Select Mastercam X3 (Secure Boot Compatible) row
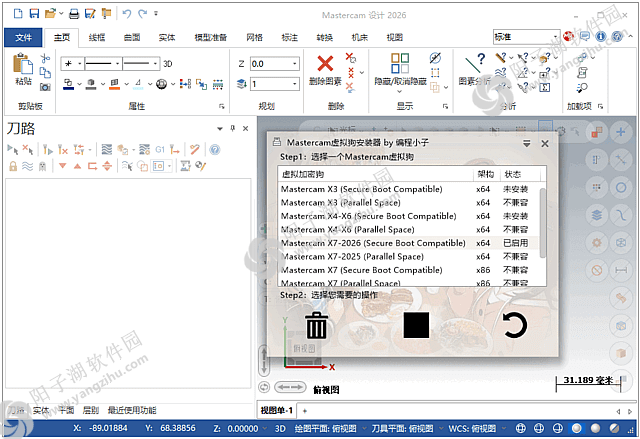 [x=407, y=189]
